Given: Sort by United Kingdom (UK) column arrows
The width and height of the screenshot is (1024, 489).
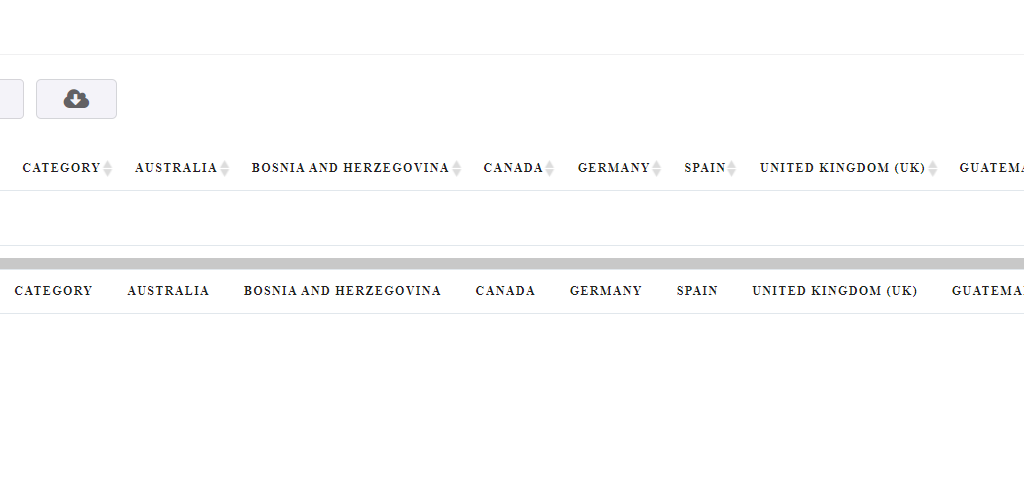Looking at the screenshot, I should tap(933, 168).
